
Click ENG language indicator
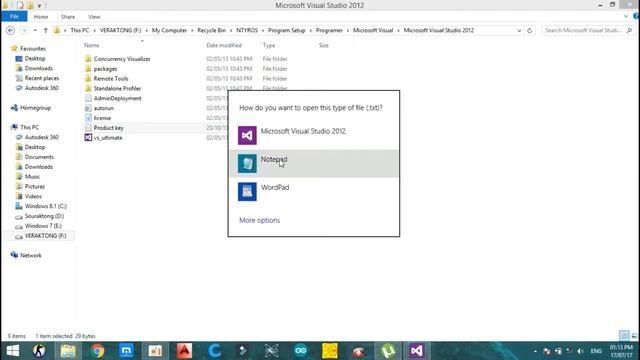click(596, 351)
